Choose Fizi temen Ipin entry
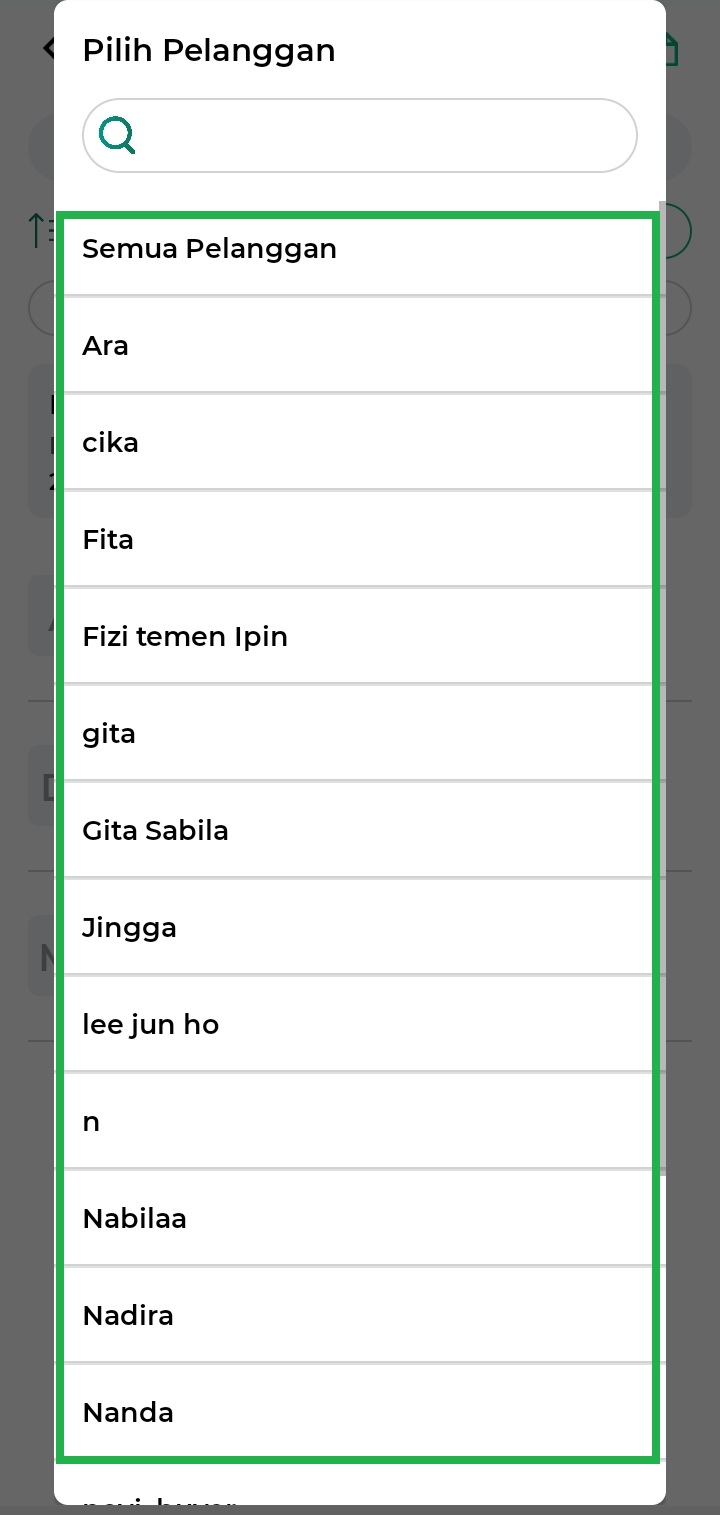The width and height of the screenshot is (720, 1515). (x=185, y=637)
